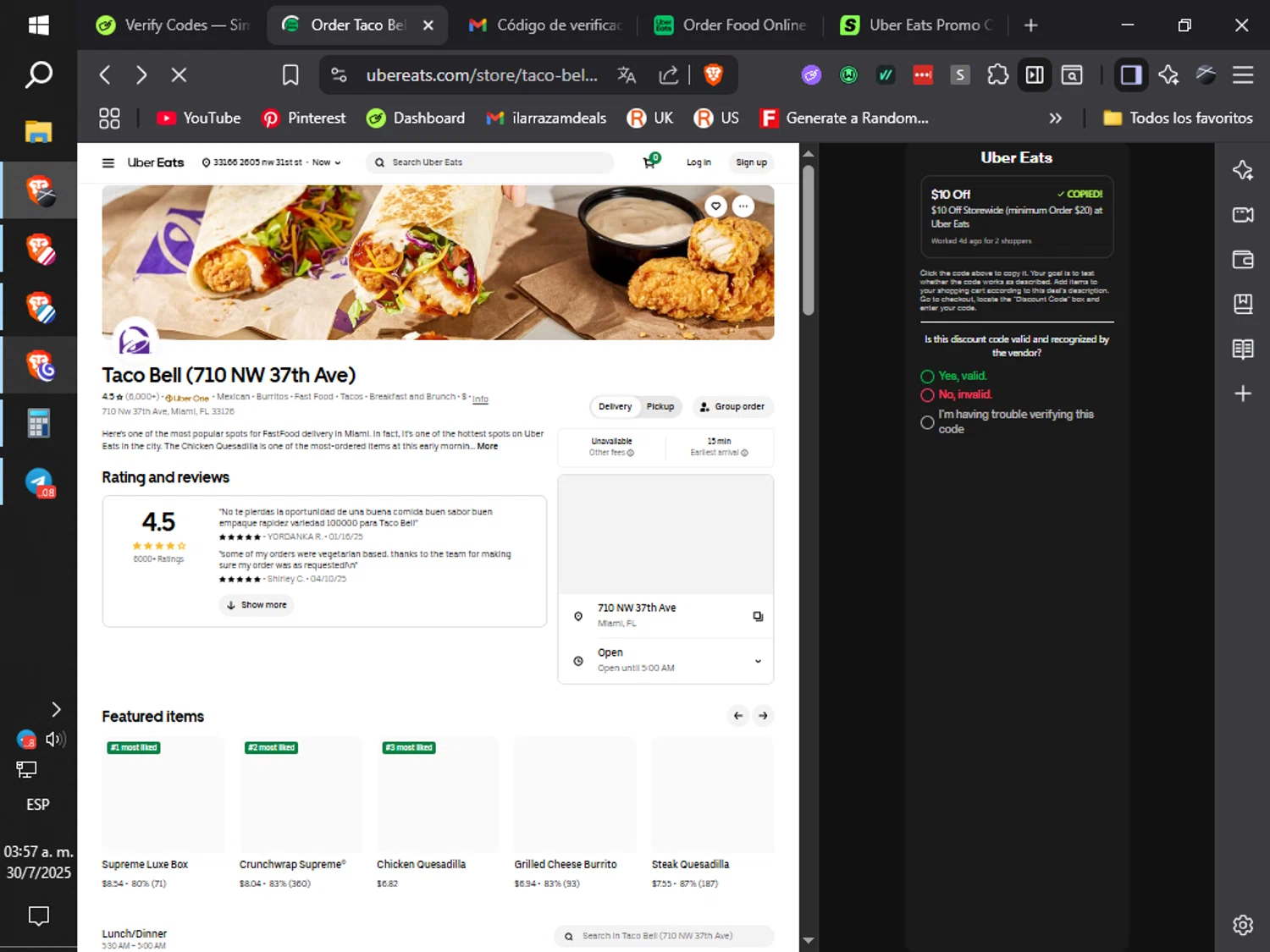Click the Sign up button
The height and width of the screenshot is (952, 1270).
point(751,162)
